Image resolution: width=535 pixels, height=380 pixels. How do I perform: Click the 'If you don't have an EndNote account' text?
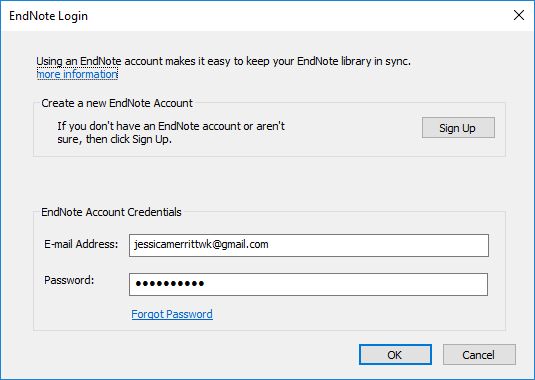tap(171, 126)
